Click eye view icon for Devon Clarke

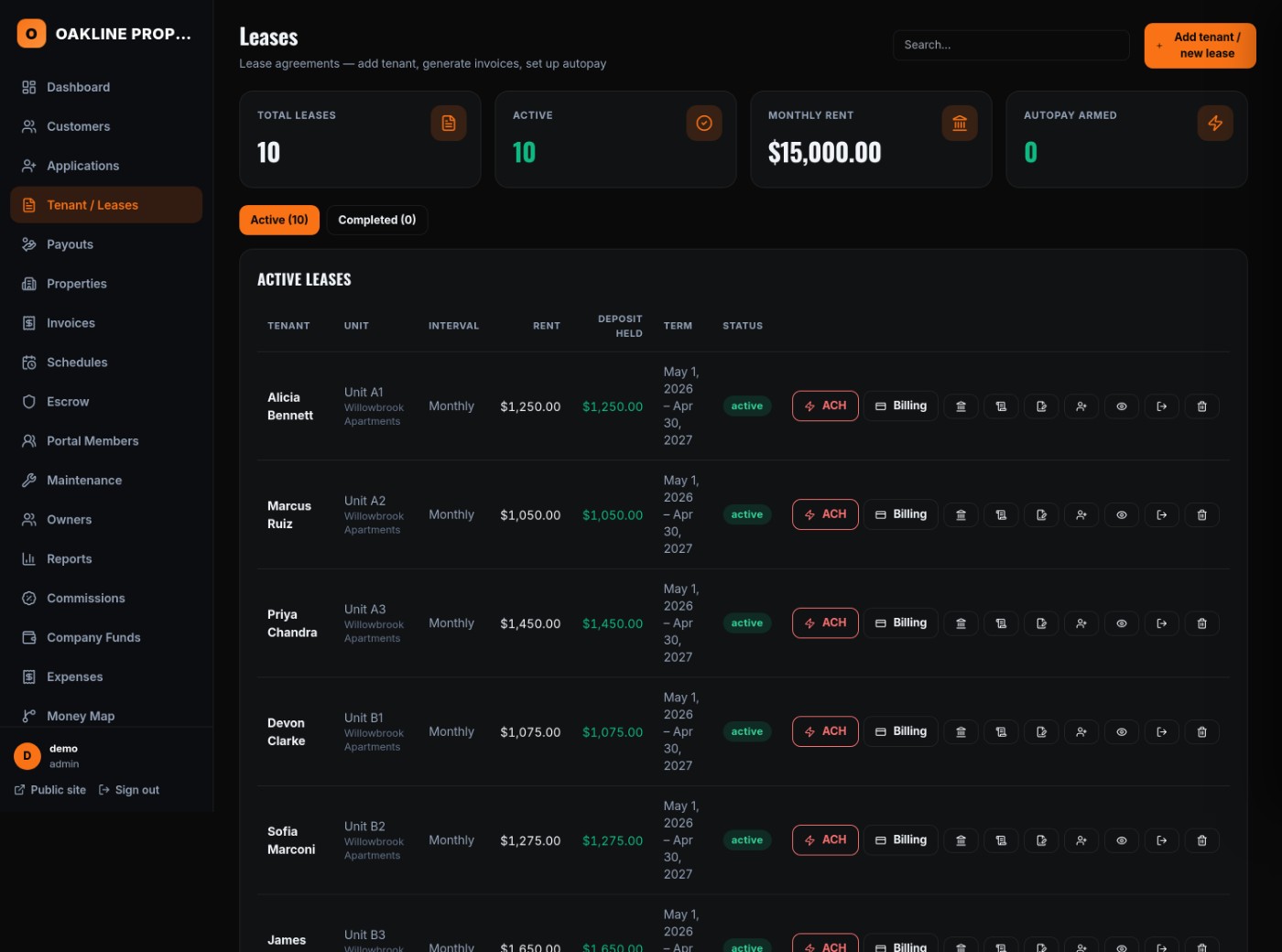1122,732
